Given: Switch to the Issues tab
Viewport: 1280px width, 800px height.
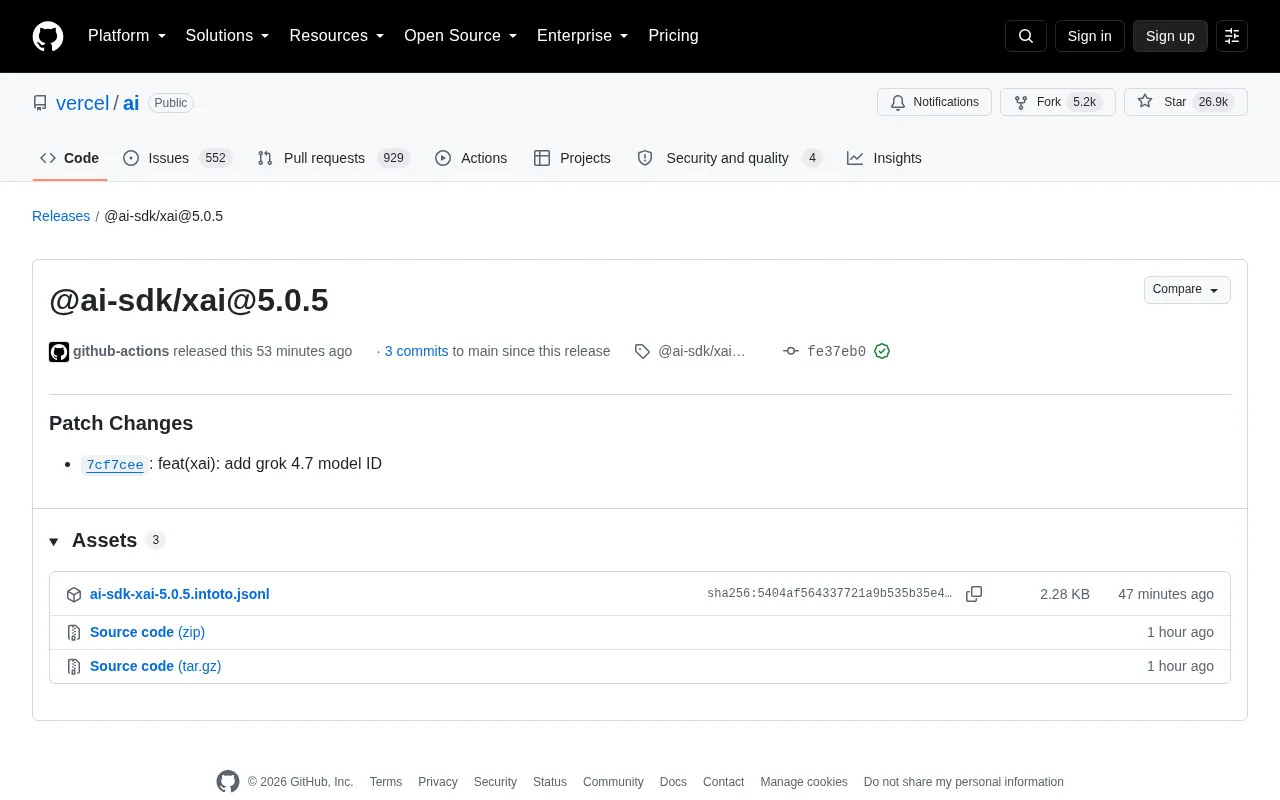Looking at the screenshot, I should click(178, 158).
